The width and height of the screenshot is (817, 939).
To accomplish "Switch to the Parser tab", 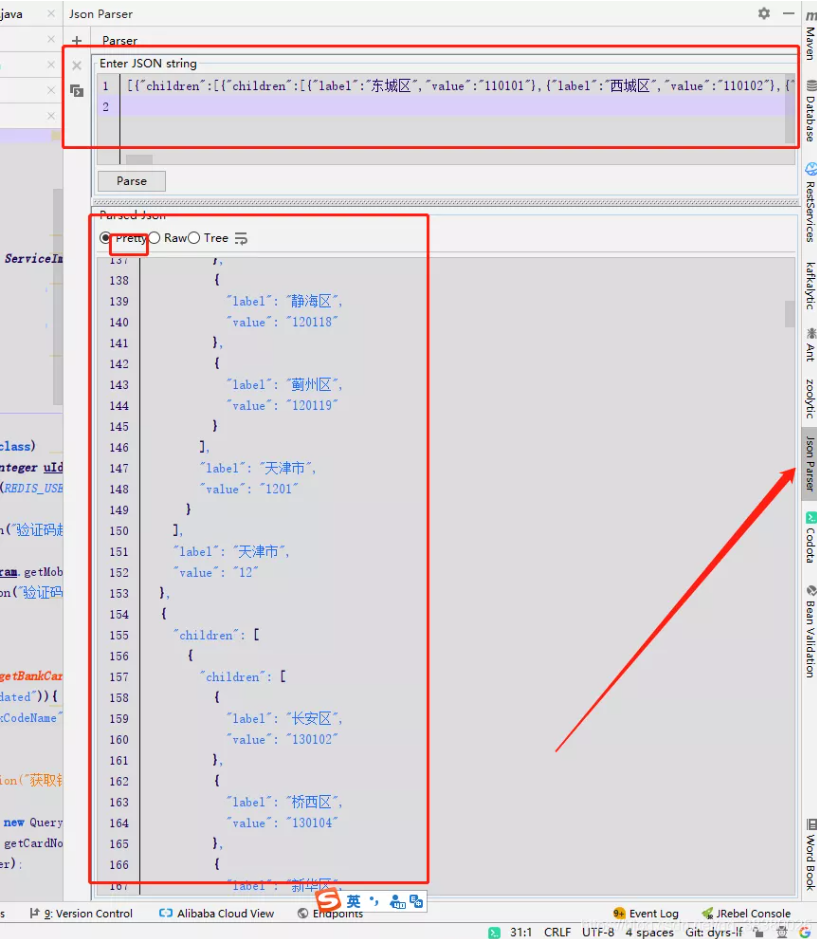I will [x=119, y=40].
